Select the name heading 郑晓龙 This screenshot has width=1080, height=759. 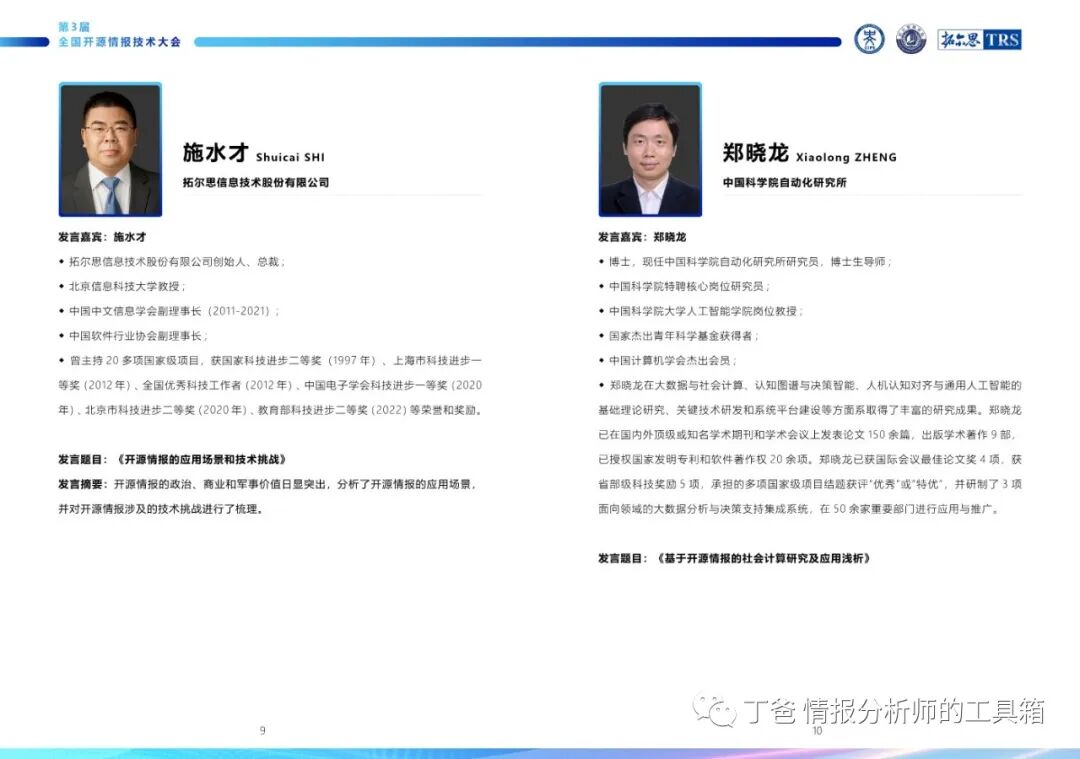coord(755,153)
